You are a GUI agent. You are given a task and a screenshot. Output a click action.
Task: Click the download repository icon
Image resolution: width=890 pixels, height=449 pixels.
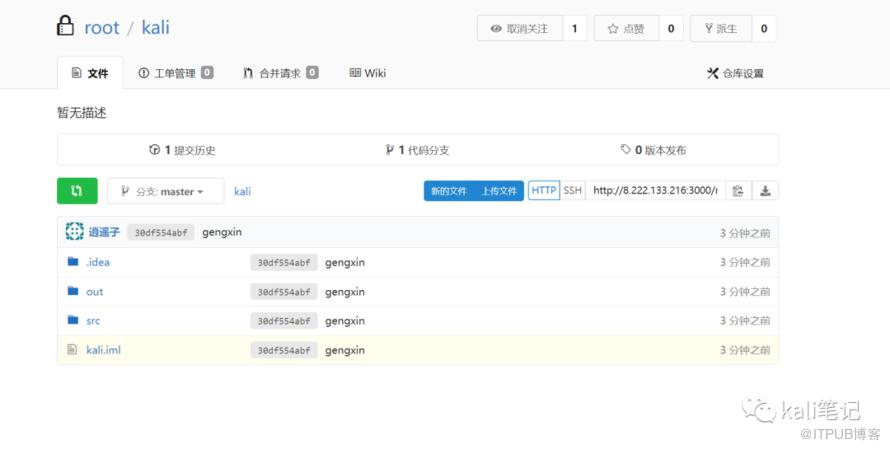coord(765,191)
